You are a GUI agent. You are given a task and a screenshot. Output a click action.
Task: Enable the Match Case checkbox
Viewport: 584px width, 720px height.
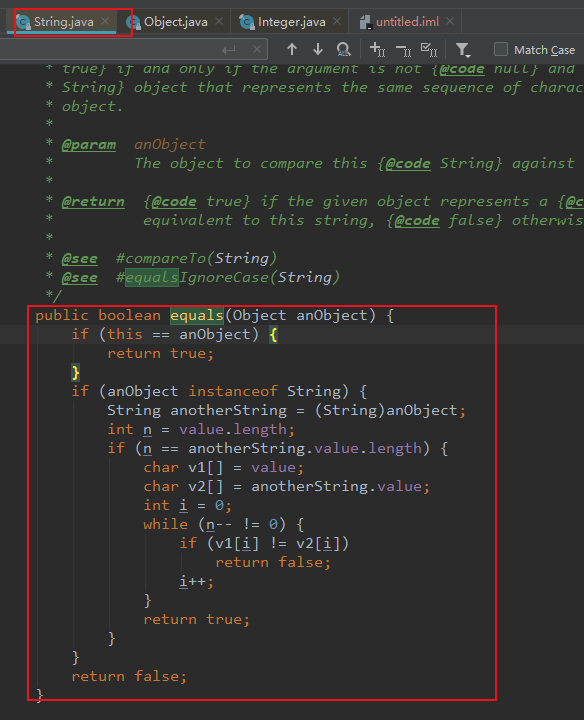pyautogui.click(x=501, y=49)
